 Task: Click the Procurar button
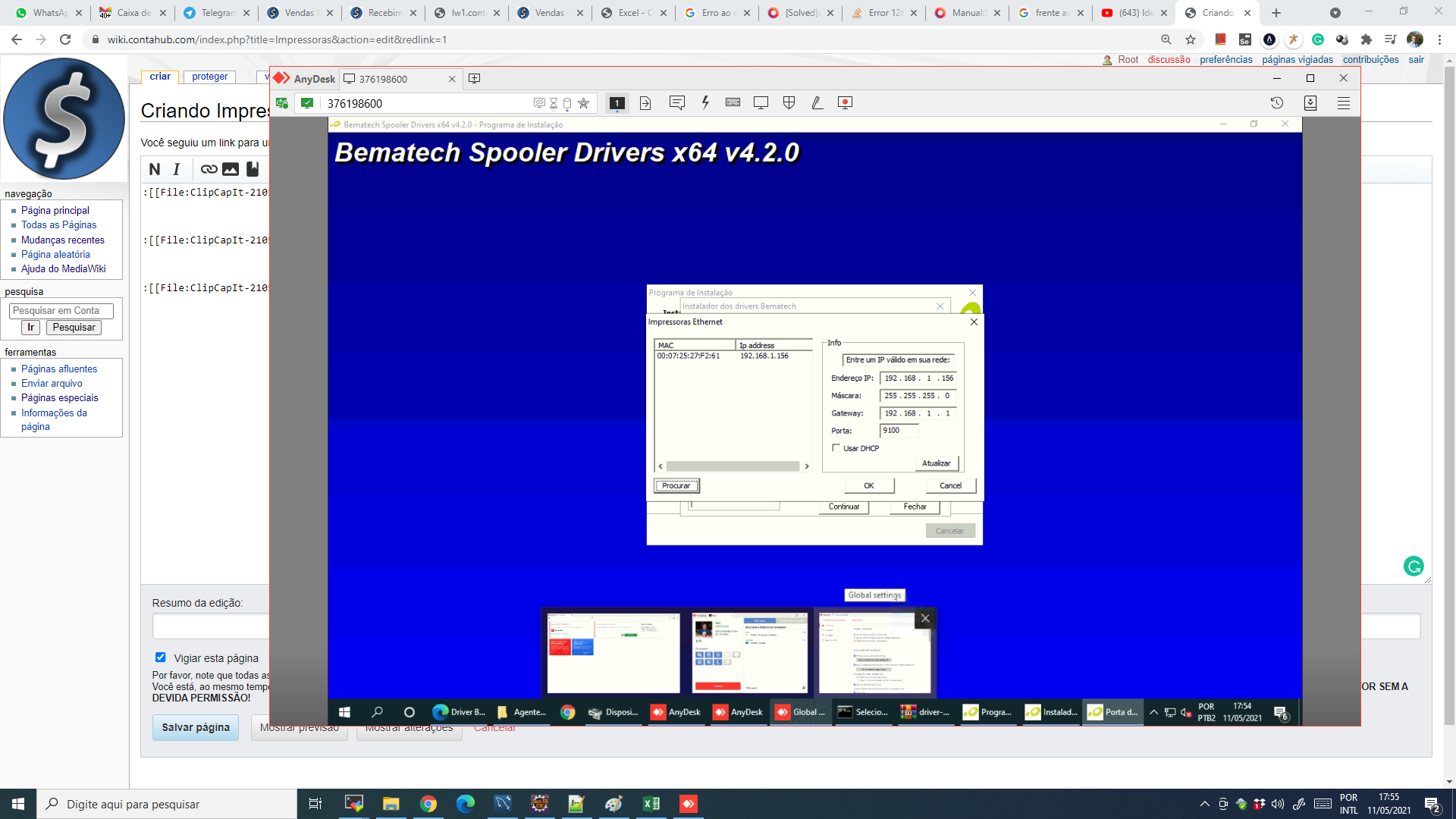676,485
